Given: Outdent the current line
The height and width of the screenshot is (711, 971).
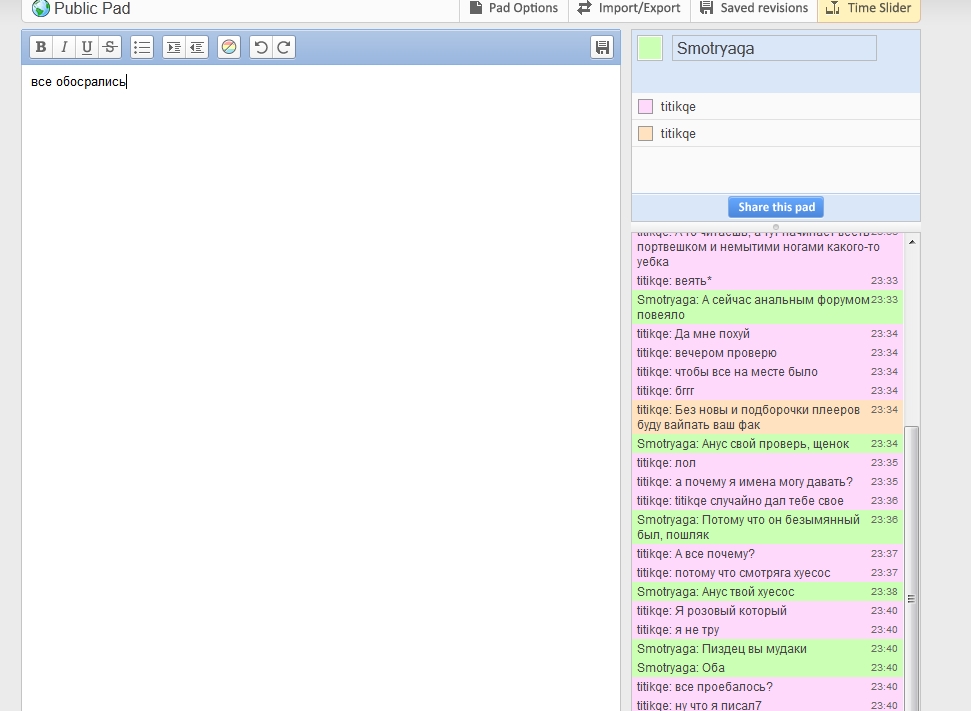Looking at the screenshot, I should [x=197, y=47].
